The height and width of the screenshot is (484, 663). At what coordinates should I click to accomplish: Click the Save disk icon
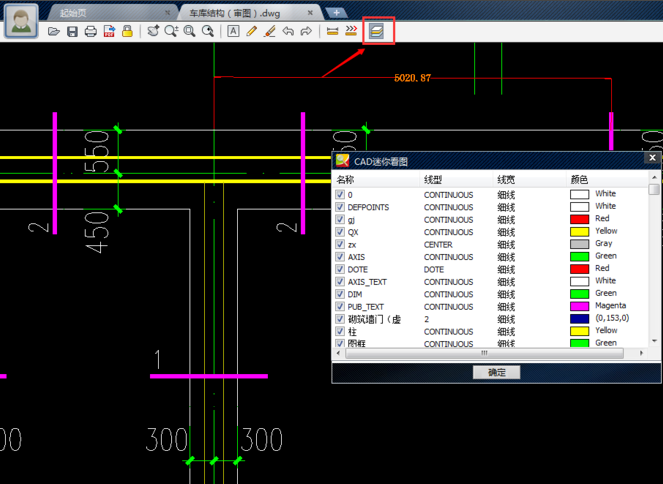click(x=72, y=32)
